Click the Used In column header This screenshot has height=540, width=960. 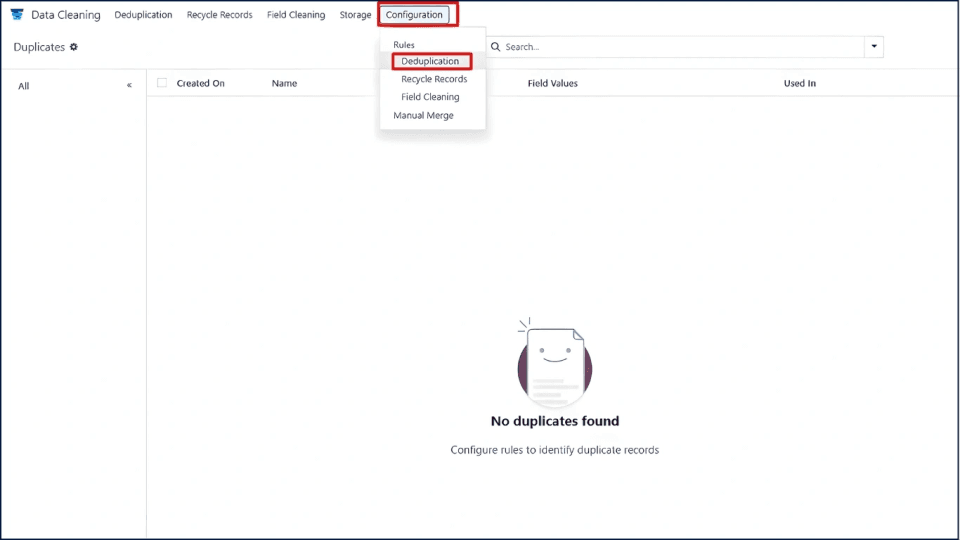click(800, 83)
